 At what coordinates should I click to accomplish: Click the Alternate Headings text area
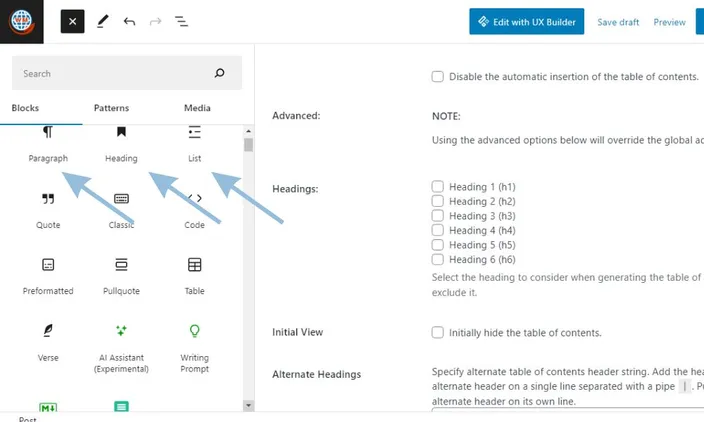click(568, 409)
